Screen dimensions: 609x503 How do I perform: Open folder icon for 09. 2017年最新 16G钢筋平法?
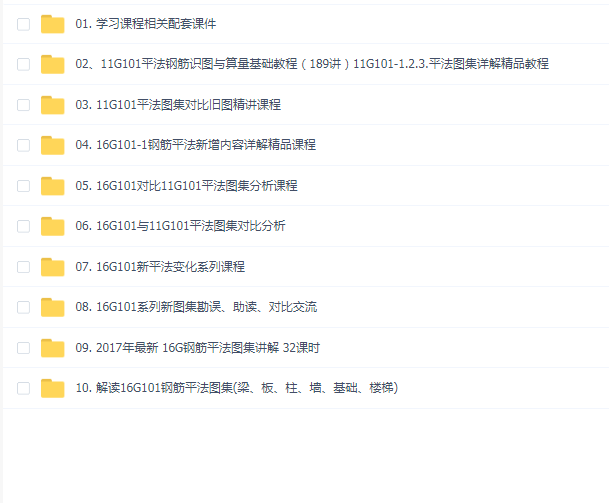pyautogui.click(x=52, y=348)
